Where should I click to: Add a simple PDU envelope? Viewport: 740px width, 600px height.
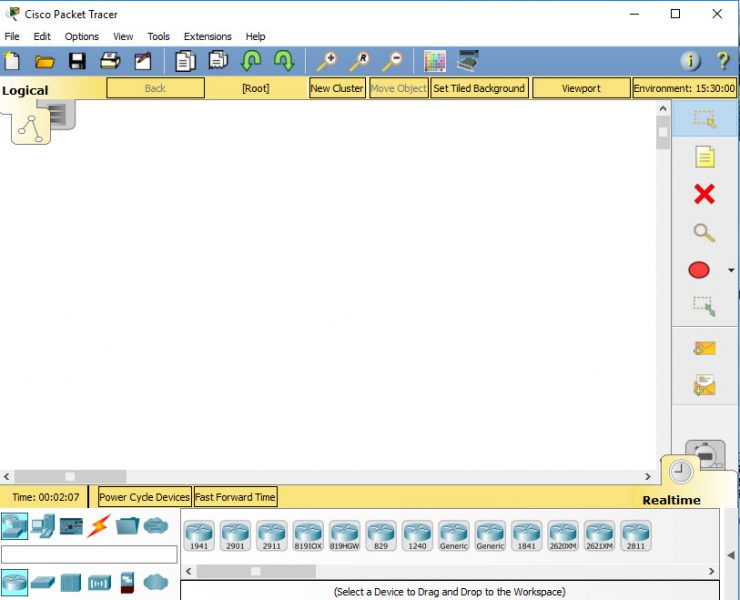pyautogui.click(x=704, y=349)
